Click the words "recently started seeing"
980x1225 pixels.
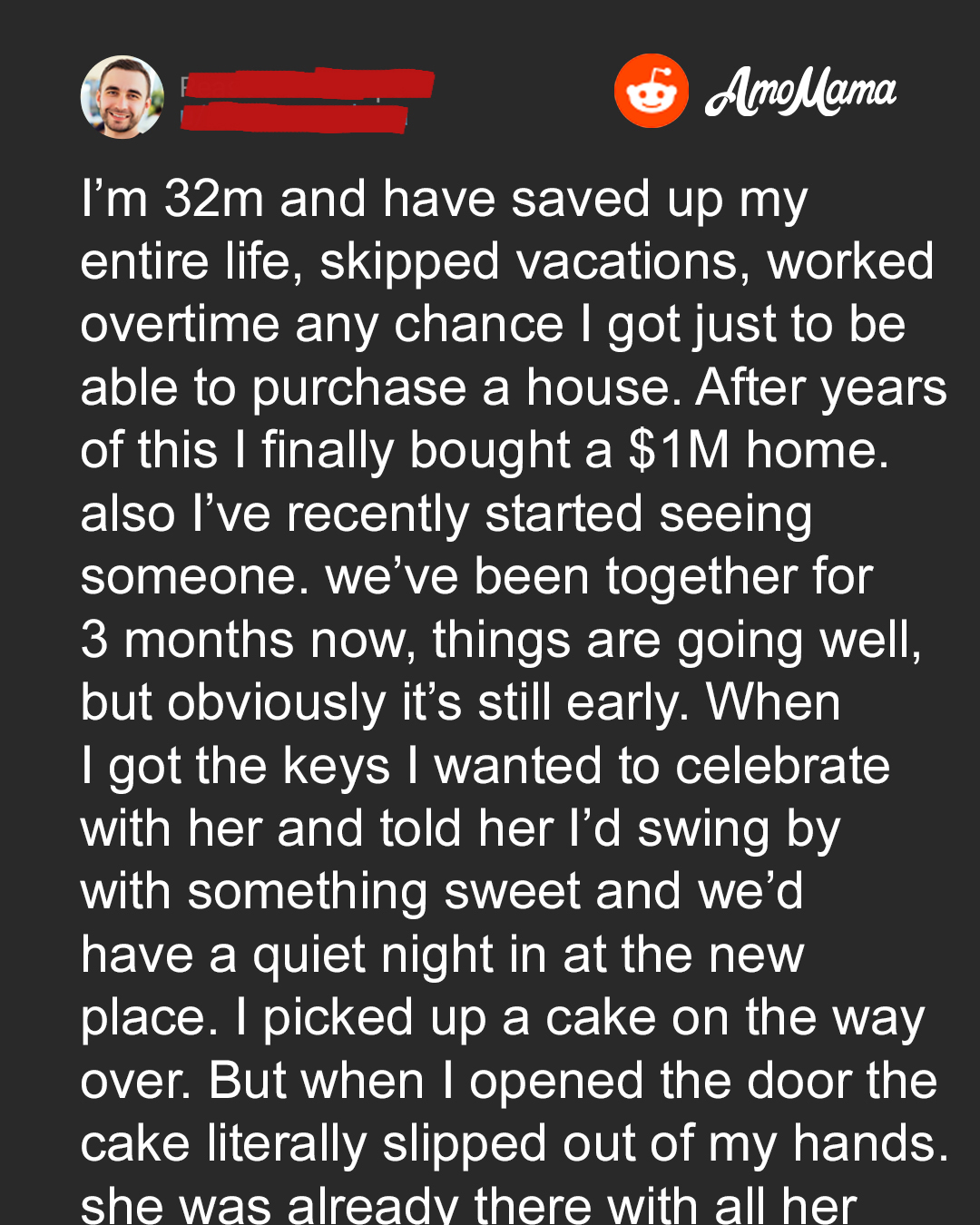coord(549,514)
